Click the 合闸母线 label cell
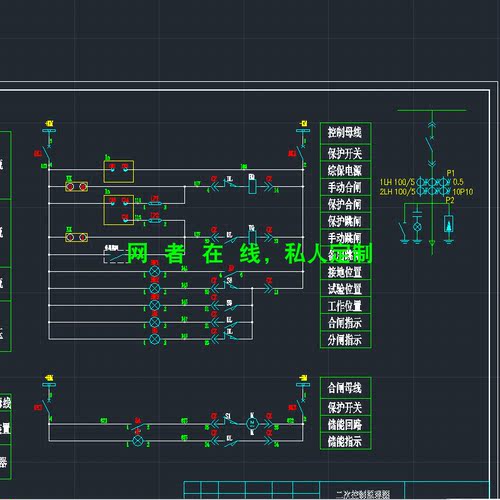The height and width of the screenshot is (500, 500). pyautogui.click(x=346, y=388)
